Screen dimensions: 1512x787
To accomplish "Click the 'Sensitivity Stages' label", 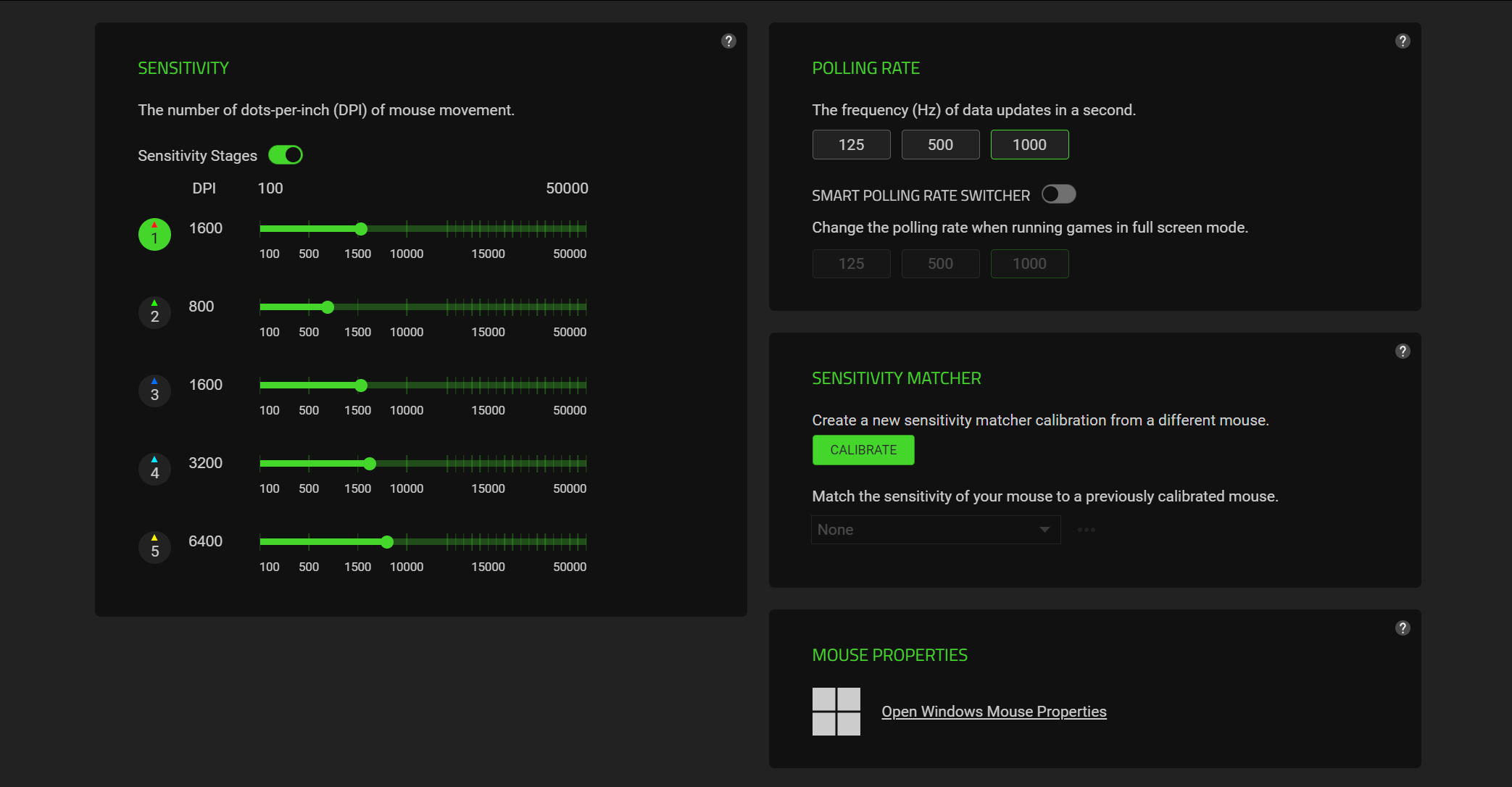I will 197,156.
